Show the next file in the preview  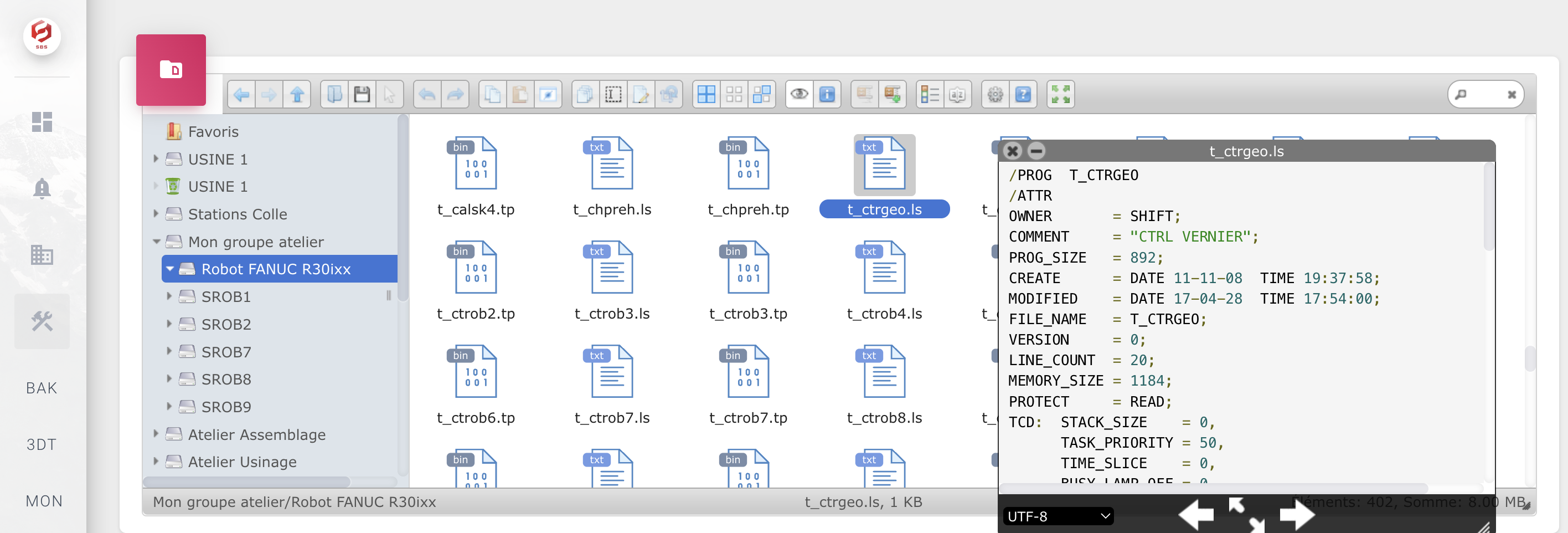pos(1297,515)
